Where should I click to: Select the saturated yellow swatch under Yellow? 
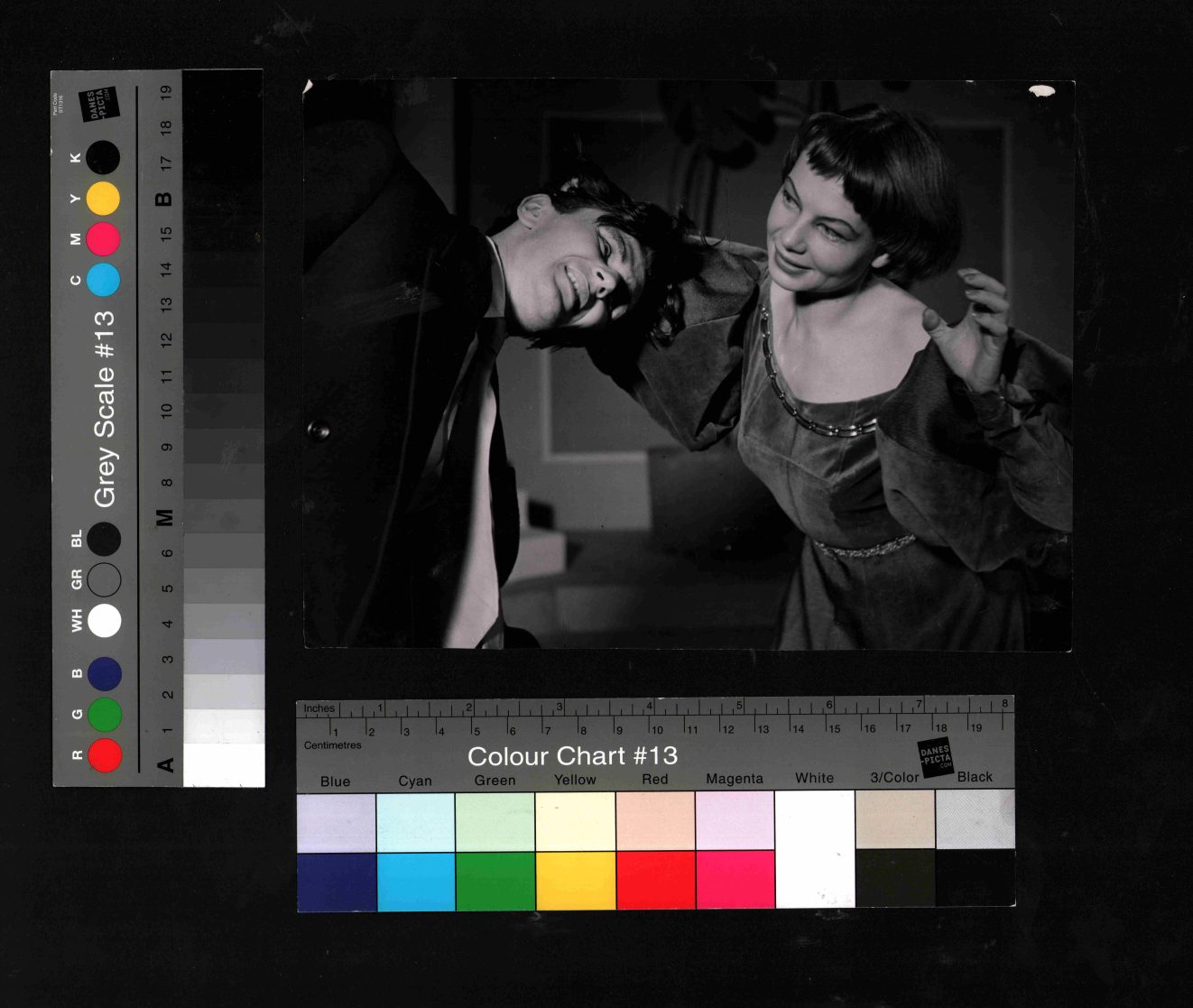point(575,881)
